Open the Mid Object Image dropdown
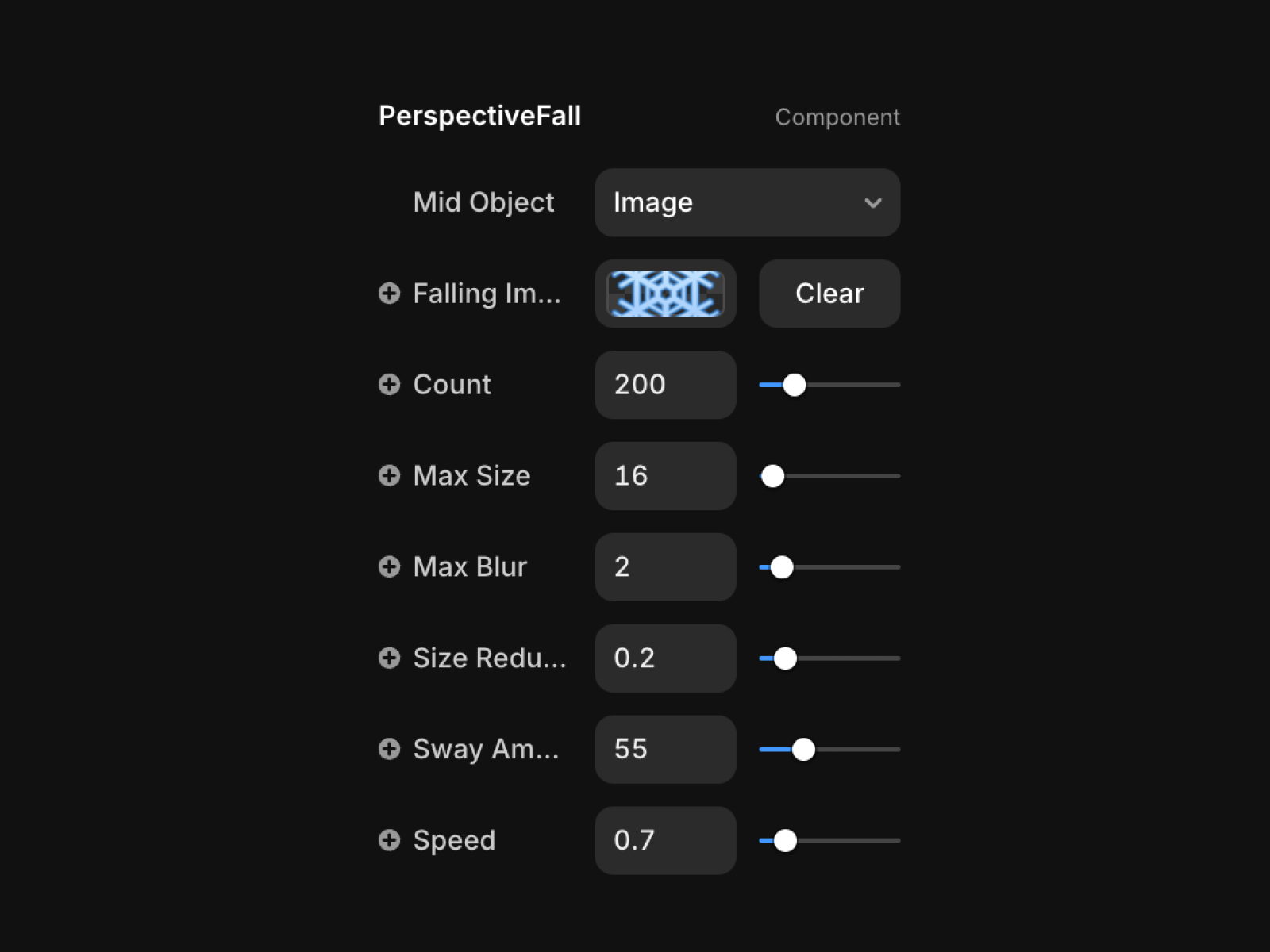 click(748, 202)
